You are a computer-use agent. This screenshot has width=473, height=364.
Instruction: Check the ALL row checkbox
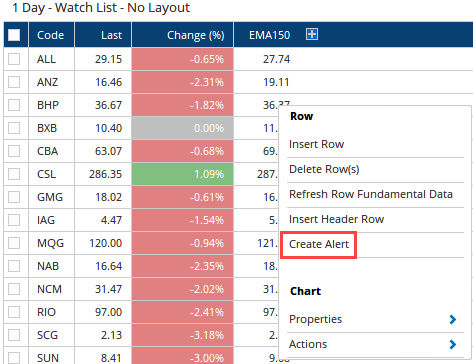coord(14,59)
